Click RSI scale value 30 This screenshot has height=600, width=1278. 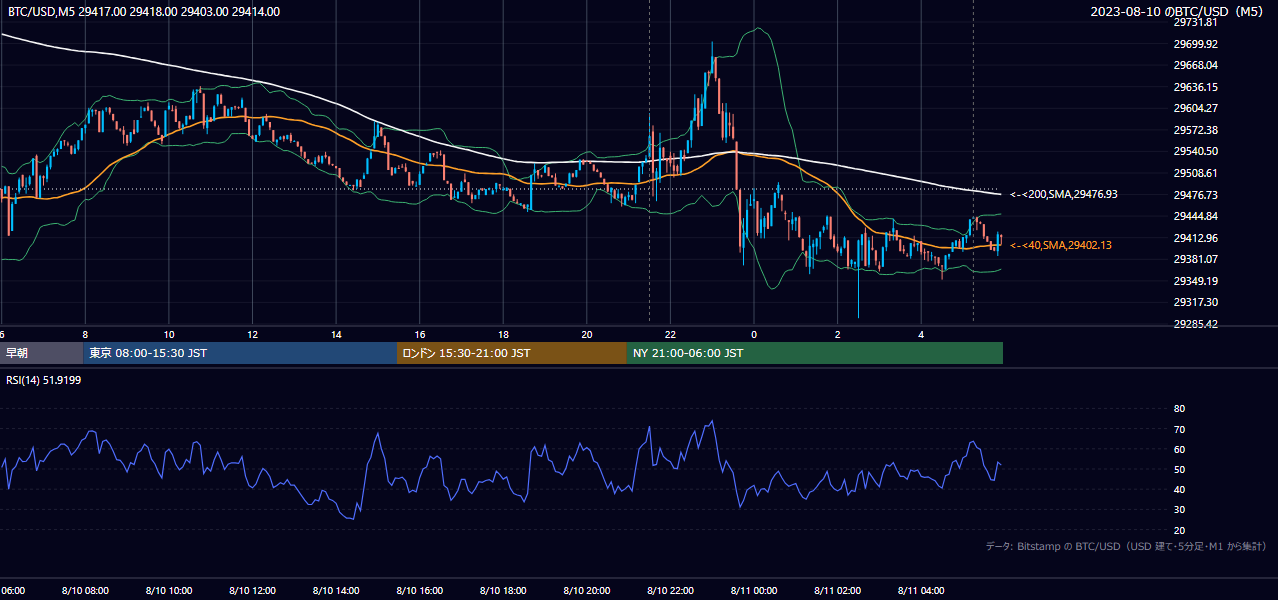[1179, 509]
